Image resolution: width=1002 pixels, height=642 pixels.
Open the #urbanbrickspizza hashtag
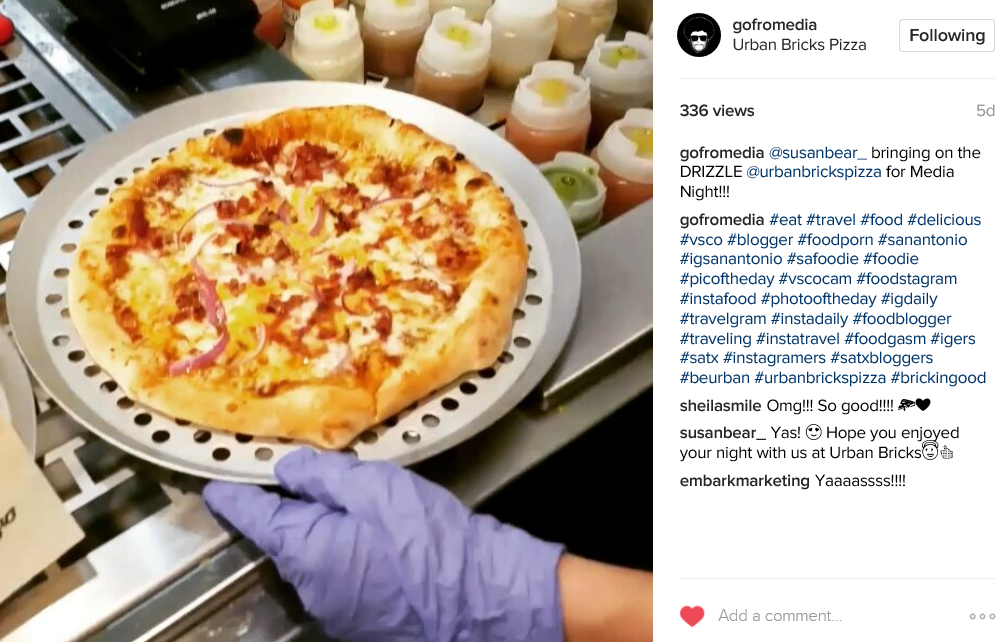[820, 378]
